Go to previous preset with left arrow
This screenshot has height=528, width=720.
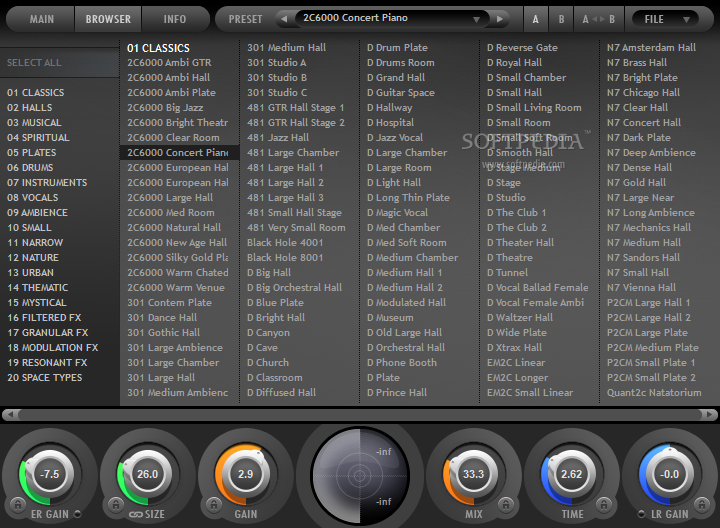284,19
